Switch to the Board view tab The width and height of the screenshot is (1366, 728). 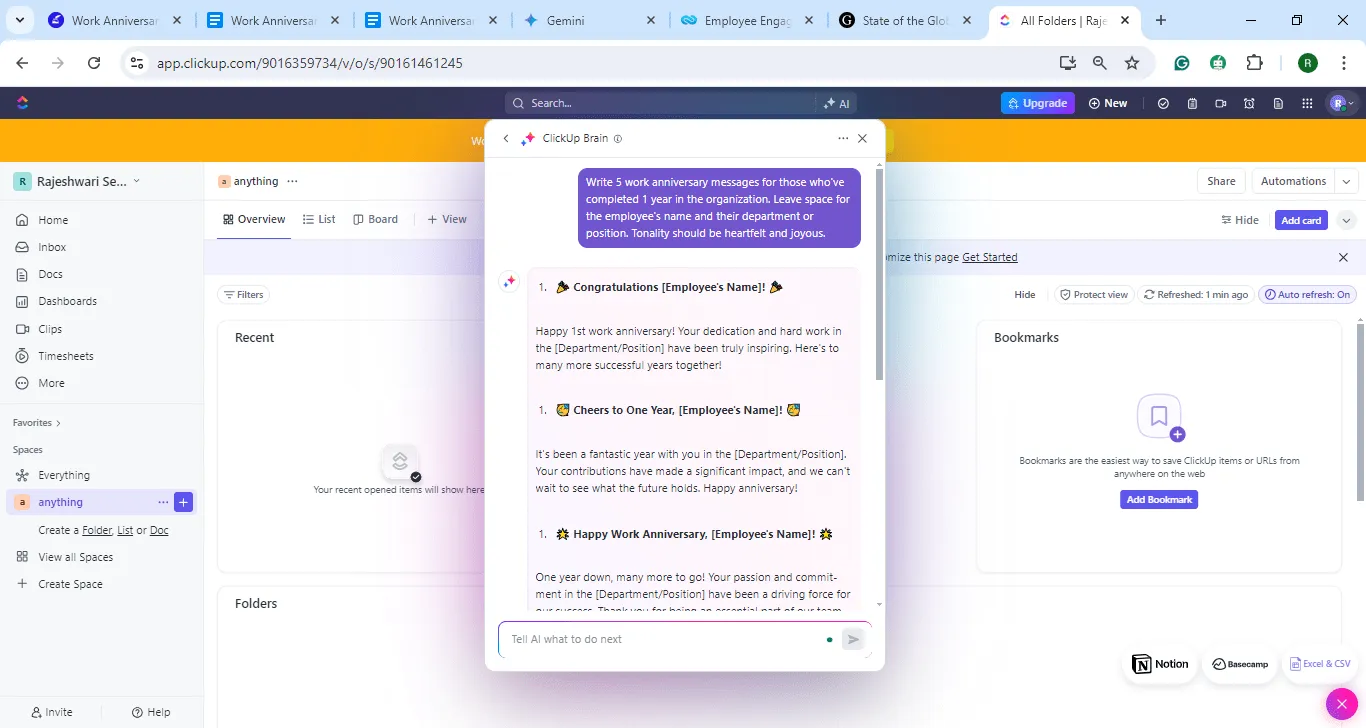click(x=376, y=219)
